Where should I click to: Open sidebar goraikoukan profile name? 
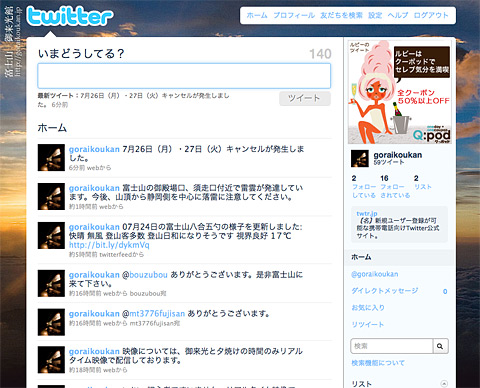coord(398,155)
